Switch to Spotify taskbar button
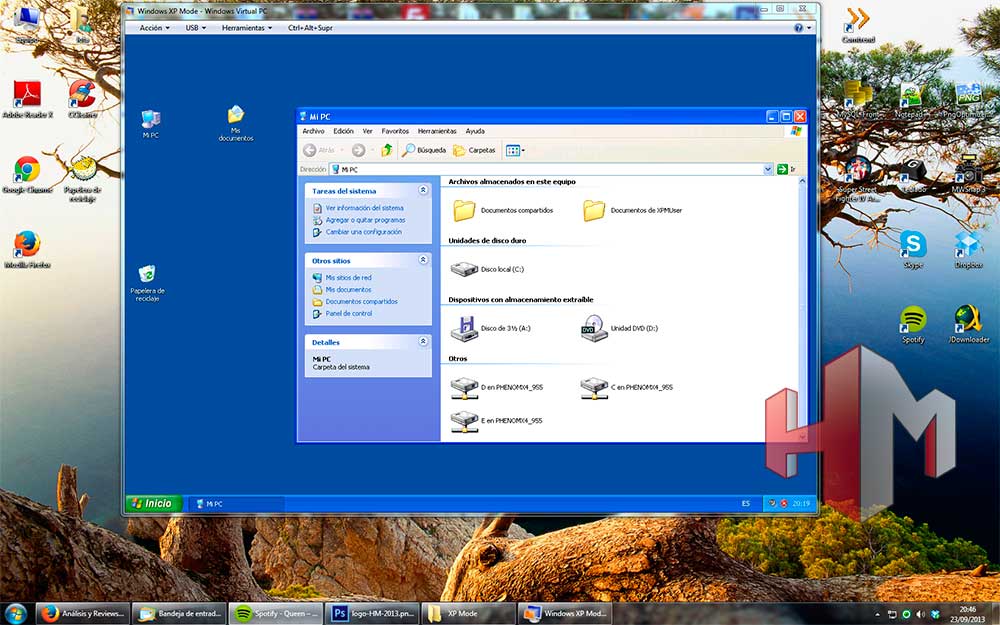 pos(276,614)
